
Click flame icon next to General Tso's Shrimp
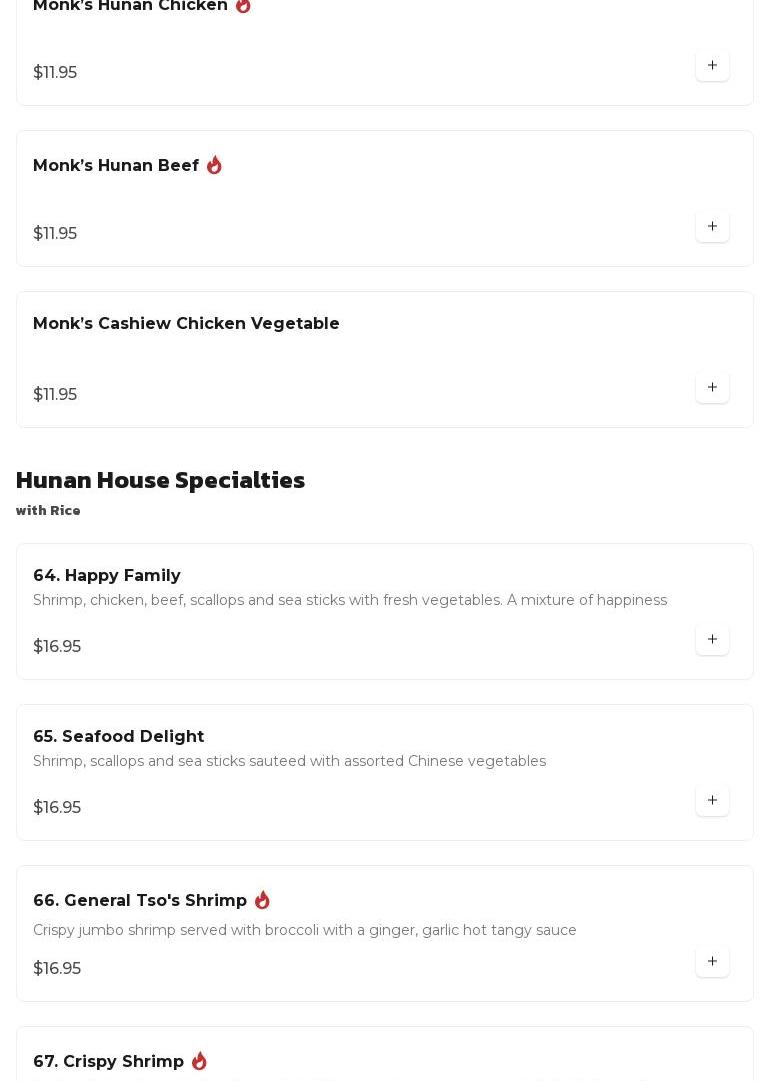coord(262,900)
